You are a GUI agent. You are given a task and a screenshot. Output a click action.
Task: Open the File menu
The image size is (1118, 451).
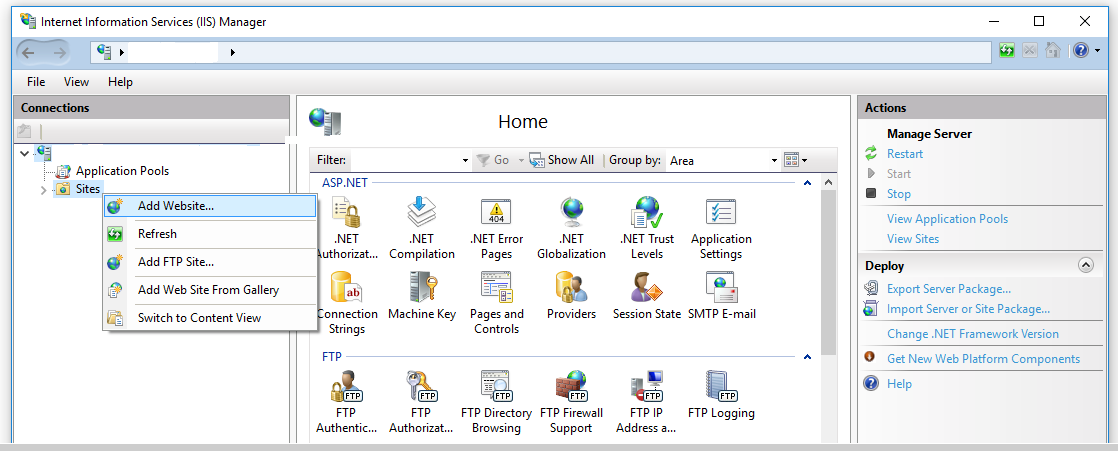(x=36, y=82)
